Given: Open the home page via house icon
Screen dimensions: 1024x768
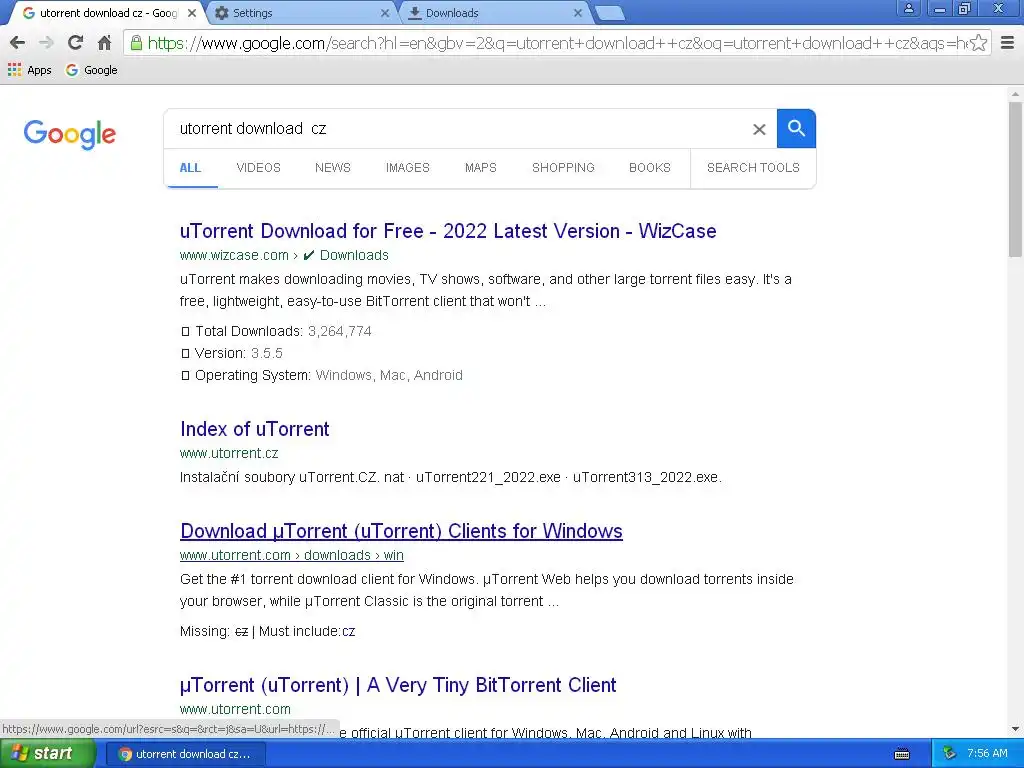Looking at the screenshot, I should point(104,43).
